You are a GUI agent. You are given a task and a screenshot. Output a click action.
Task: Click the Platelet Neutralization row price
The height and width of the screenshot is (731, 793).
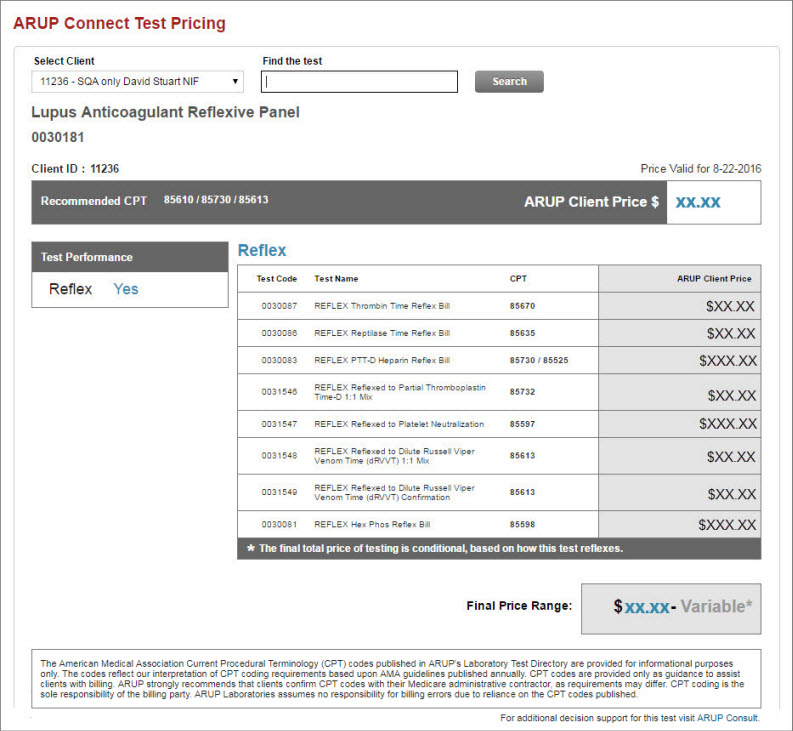coord(728,424)
